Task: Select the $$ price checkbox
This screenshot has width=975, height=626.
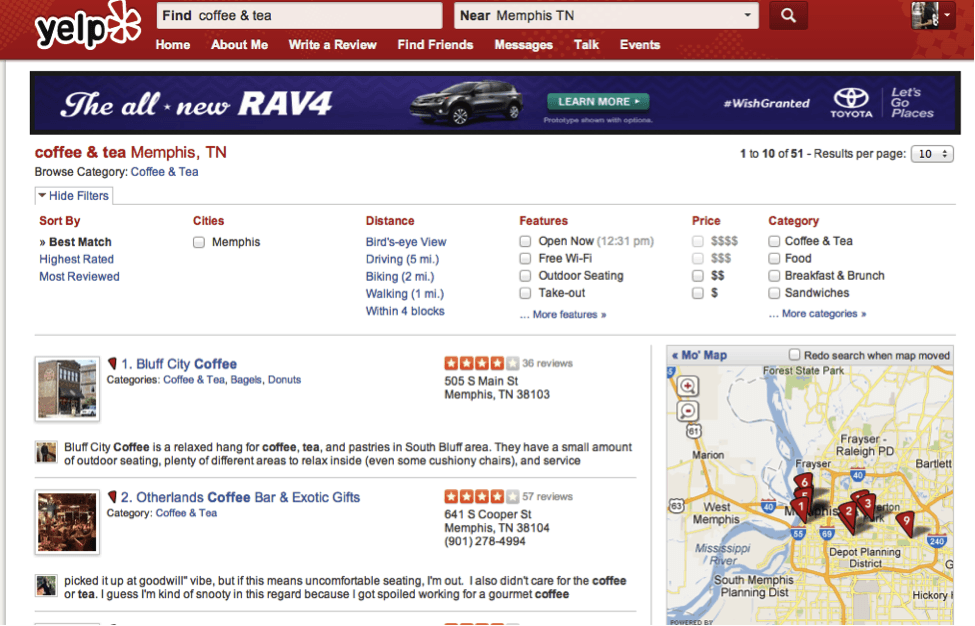Action: (x=698, y=275)
